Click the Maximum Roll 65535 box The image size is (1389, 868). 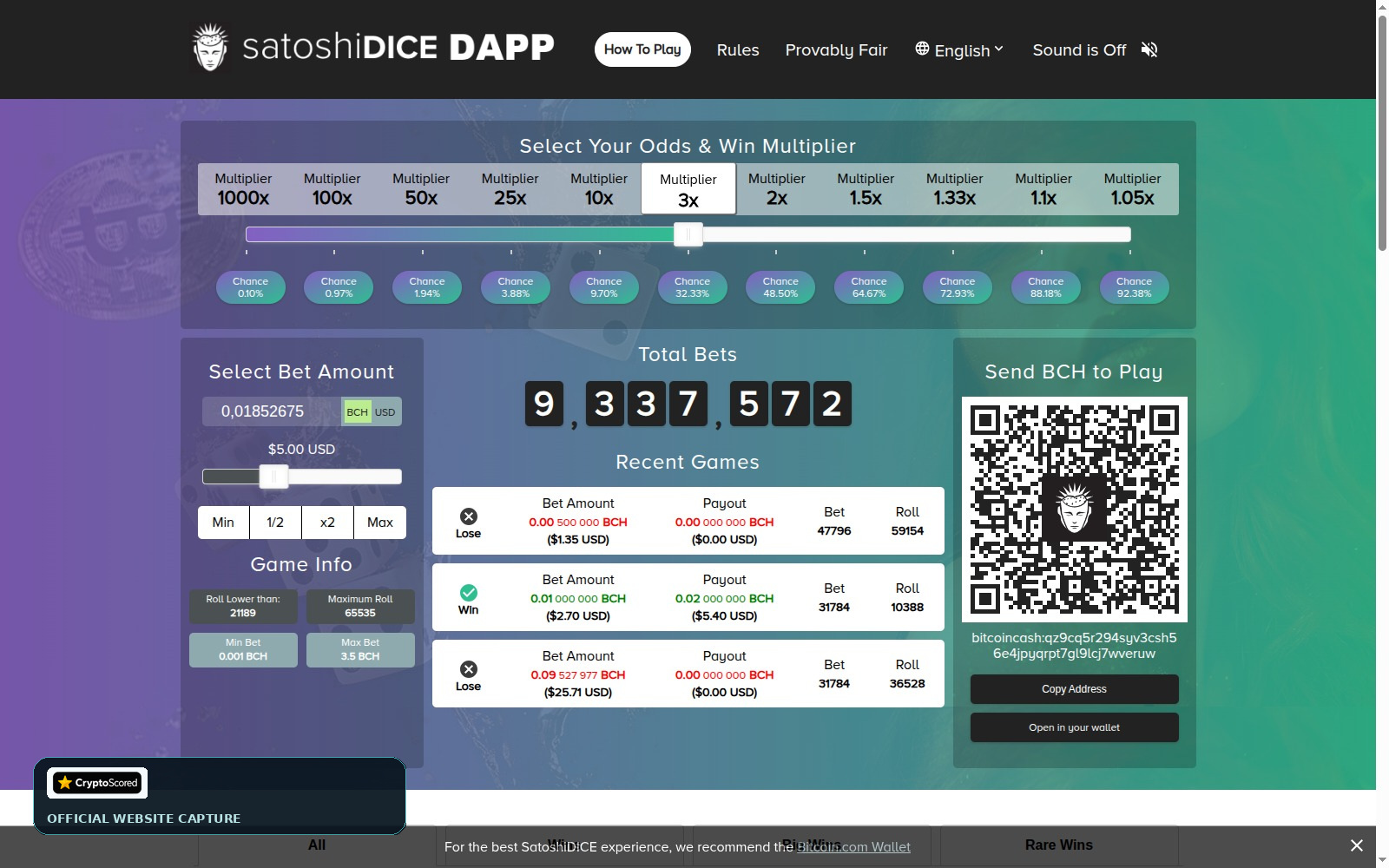(360, 606)
